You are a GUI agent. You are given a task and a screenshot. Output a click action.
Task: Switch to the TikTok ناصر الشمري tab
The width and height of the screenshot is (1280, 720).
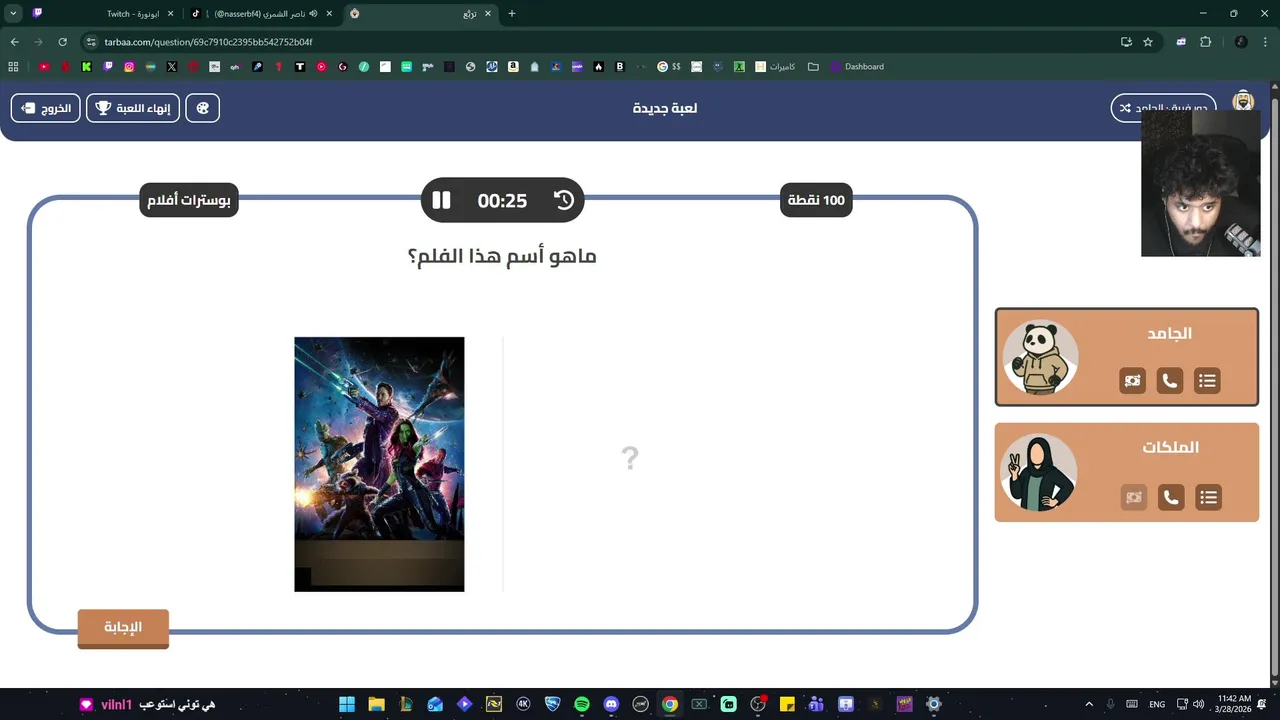coord(262,14)
